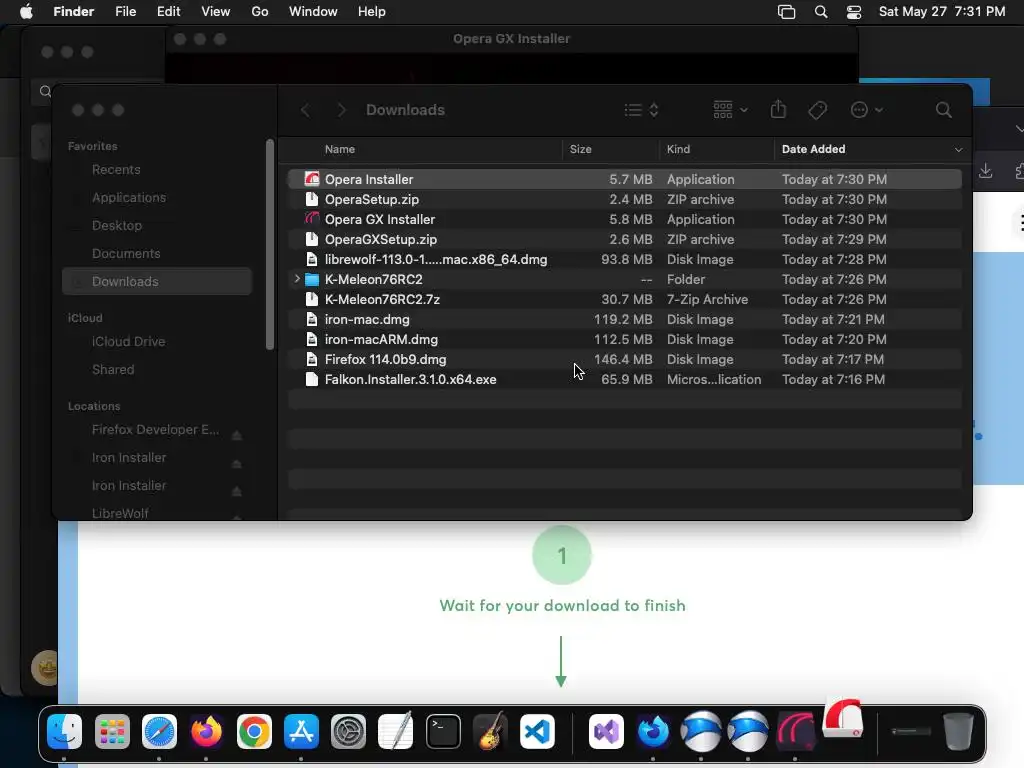
Task: Open Visual Studio Code in the Dock
Action: pos(537,731)
